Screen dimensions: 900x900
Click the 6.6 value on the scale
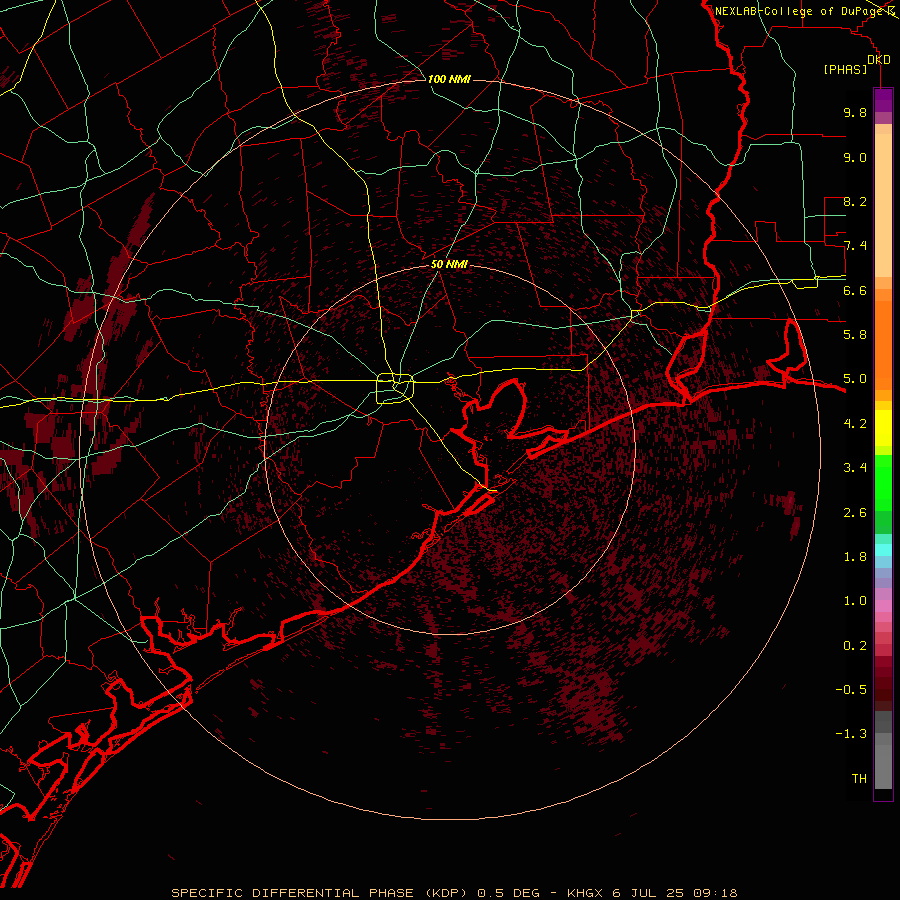[855, 290]
